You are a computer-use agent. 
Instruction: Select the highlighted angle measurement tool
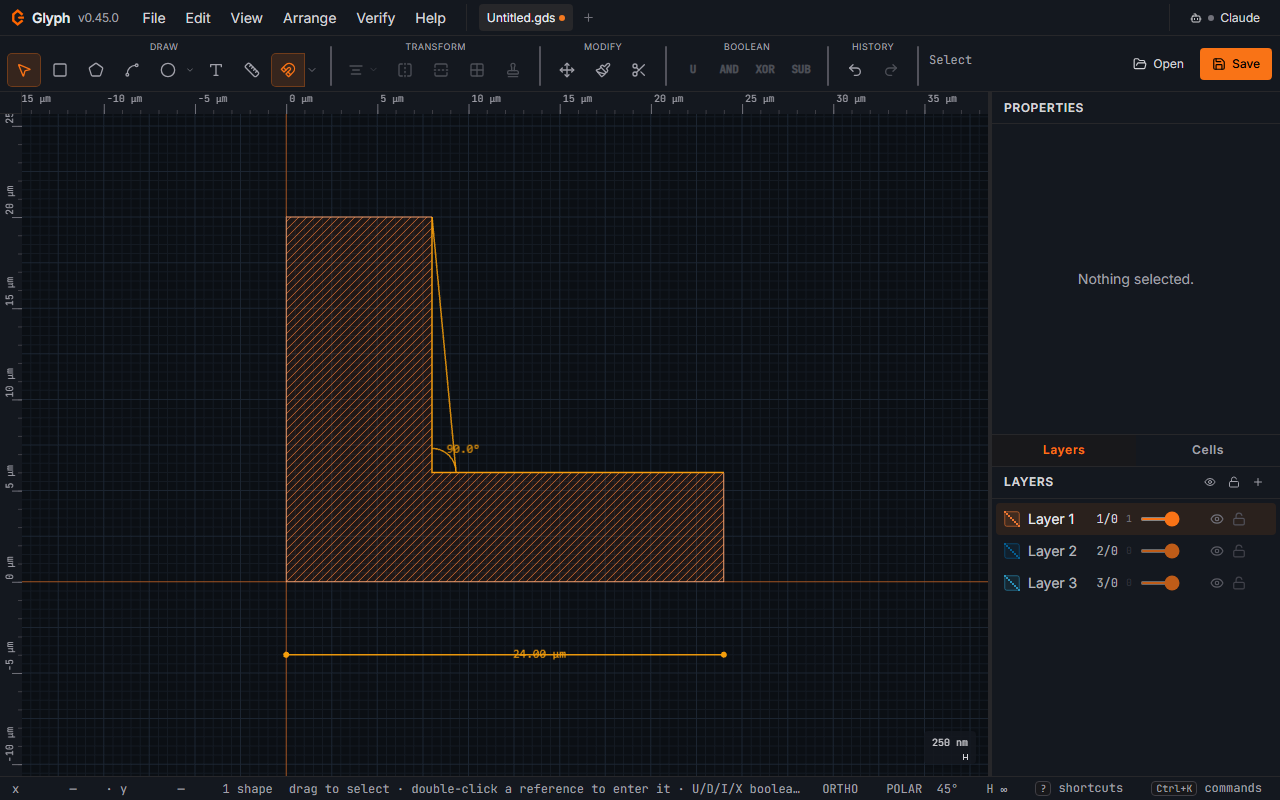pyautogui.click(x=288, y=70)
